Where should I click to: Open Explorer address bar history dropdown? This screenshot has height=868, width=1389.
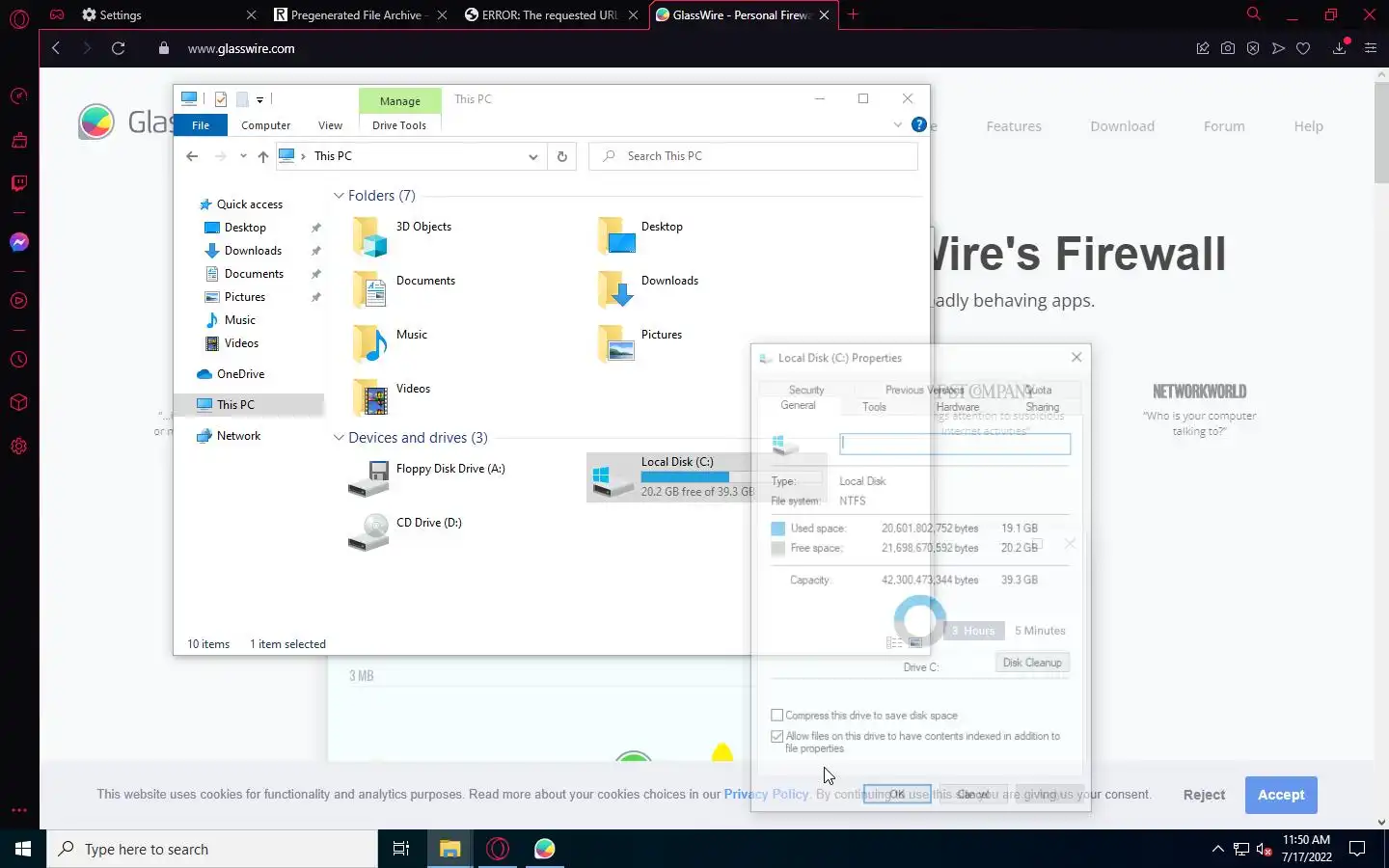[x=532, y=156]
